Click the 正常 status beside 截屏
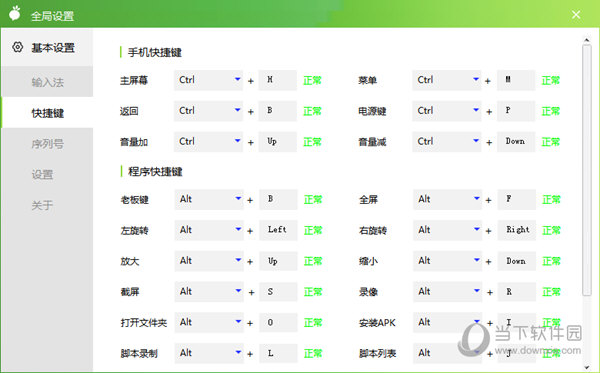The width and height of the screenshot is (600, 373). 313,292
